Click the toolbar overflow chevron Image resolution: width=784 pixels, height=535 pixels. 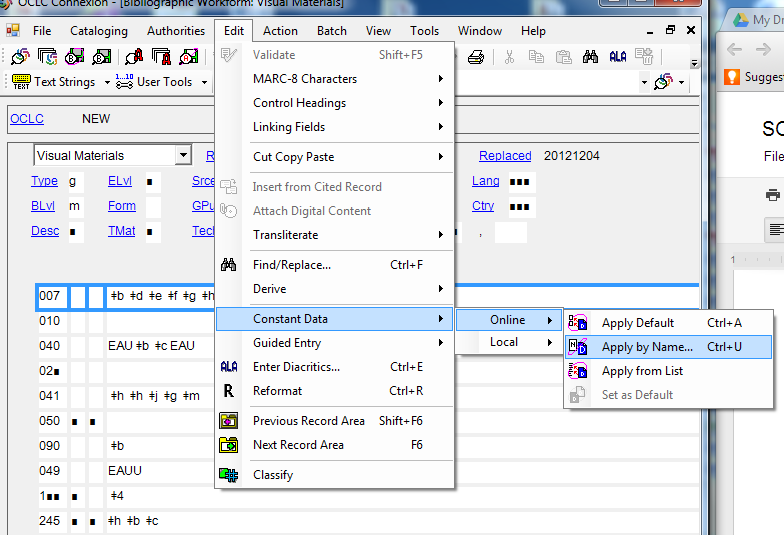[x=694, y=63]
